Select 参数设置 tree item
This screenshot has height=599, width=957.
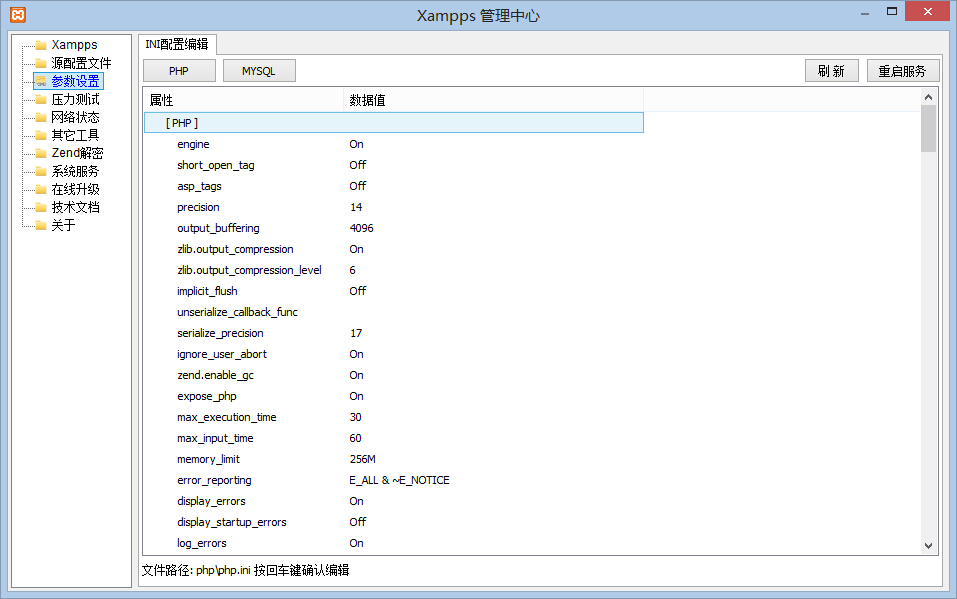pyautogui.click(x=76, y=81)
